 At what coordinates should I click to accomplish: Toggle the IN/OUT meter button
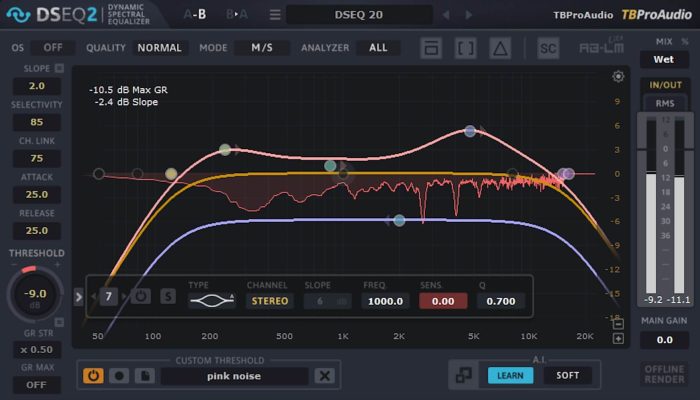click(665, 85)
